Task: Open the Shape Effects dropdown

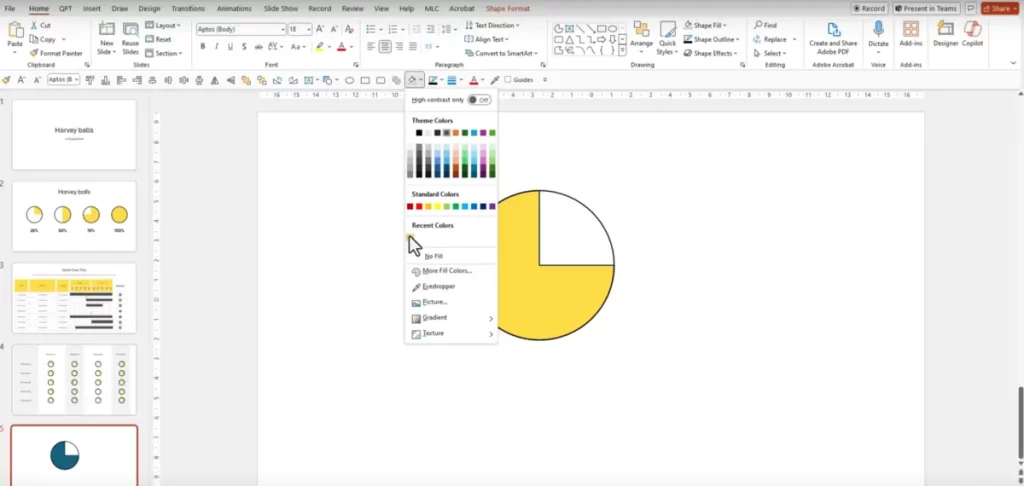Action: click(711, 53)
